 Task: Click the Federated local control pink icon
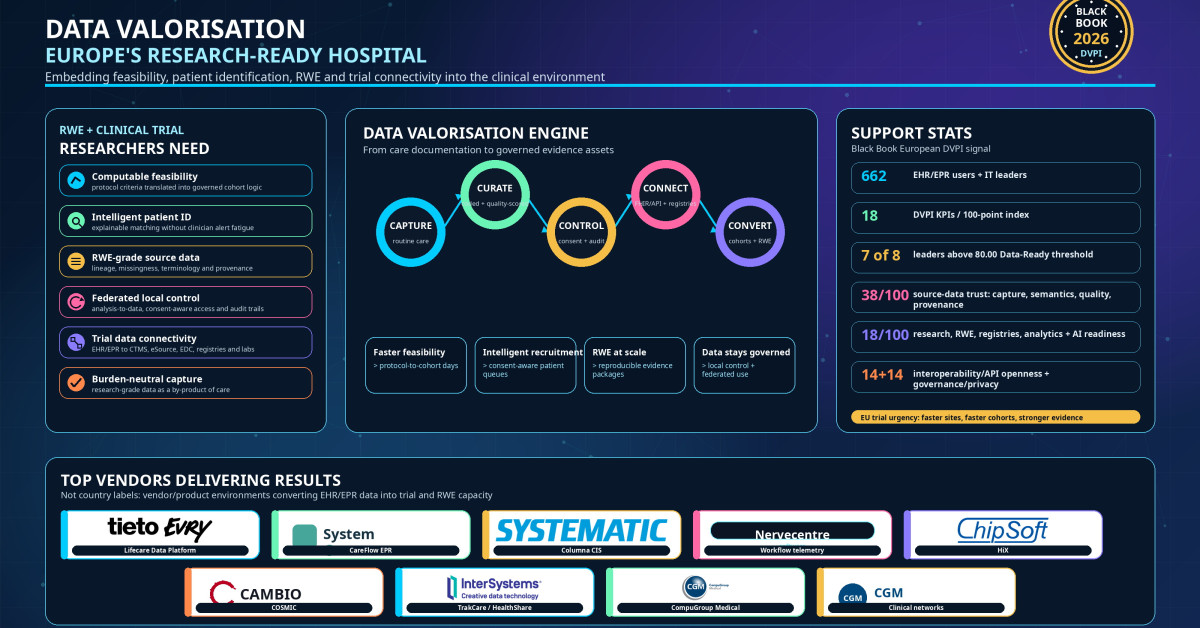(x=76, y=302)
